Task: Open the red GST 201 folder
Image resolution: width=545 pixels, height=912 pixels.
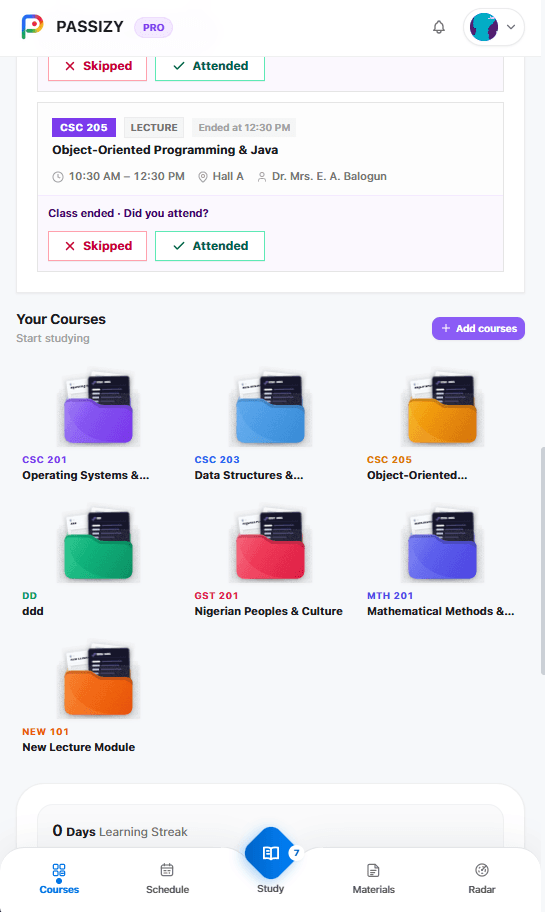Action: click(x=270, y=544)
